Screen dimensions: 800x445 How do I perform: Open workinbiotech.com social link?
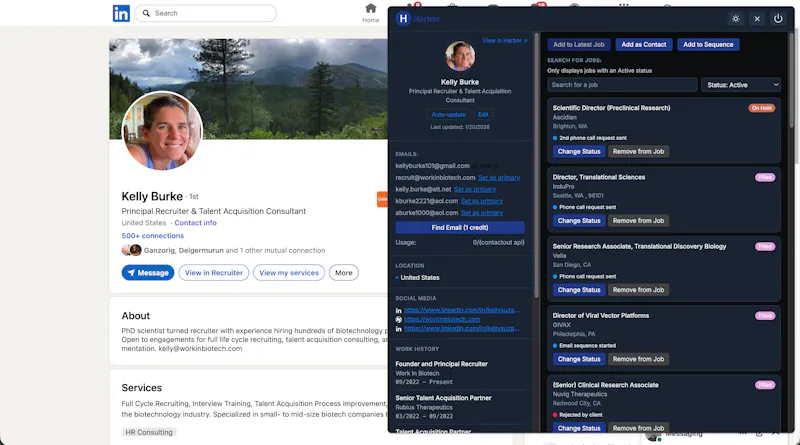442,319
